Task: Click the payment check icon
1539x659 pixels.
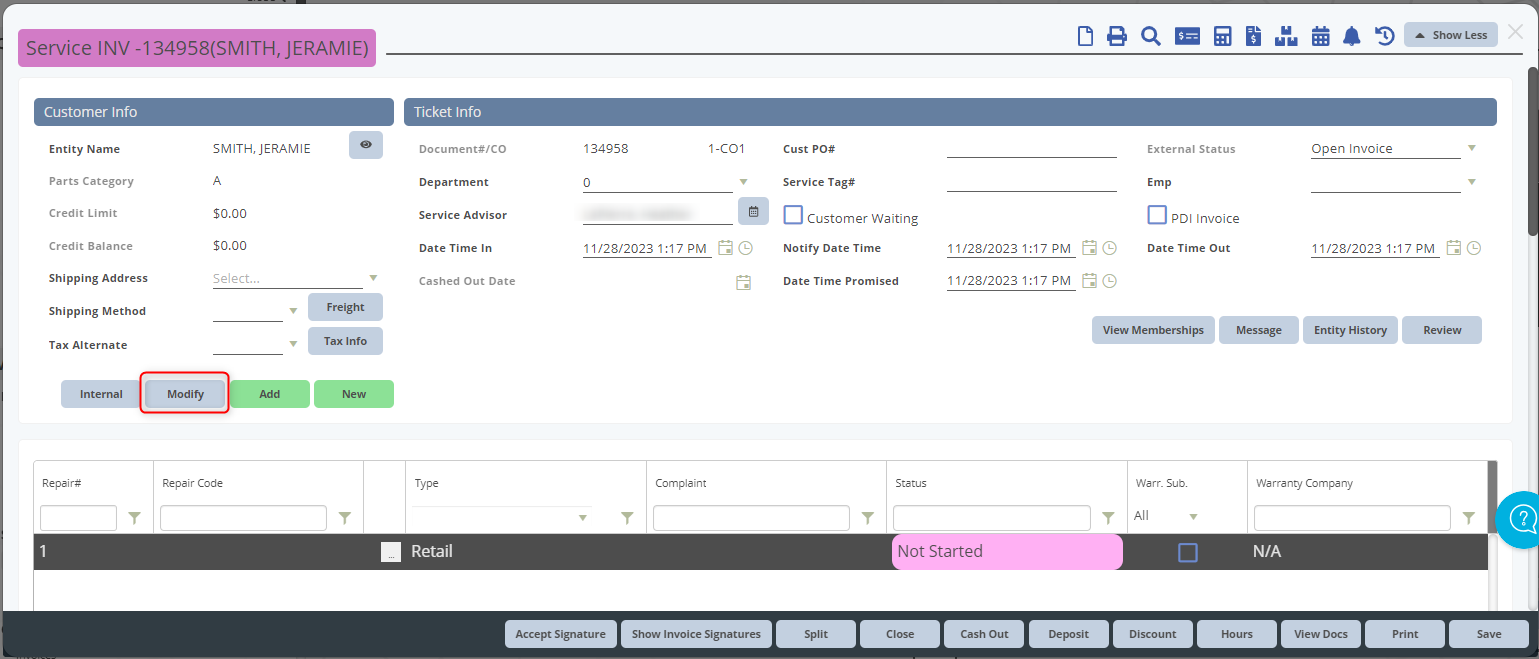Action: [x=1187, y=35]
